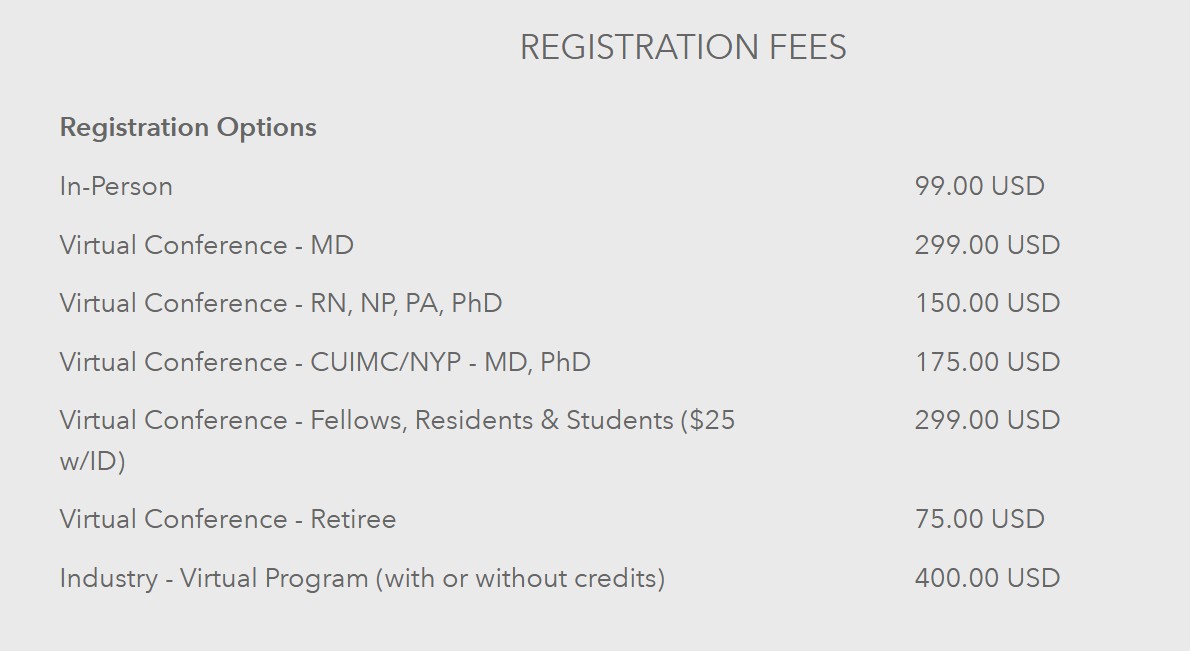1190x651 pixels.
Task: Pick Virtual Conference - RN, NP, PA, PhD
Action: click(x=280, y=304)
